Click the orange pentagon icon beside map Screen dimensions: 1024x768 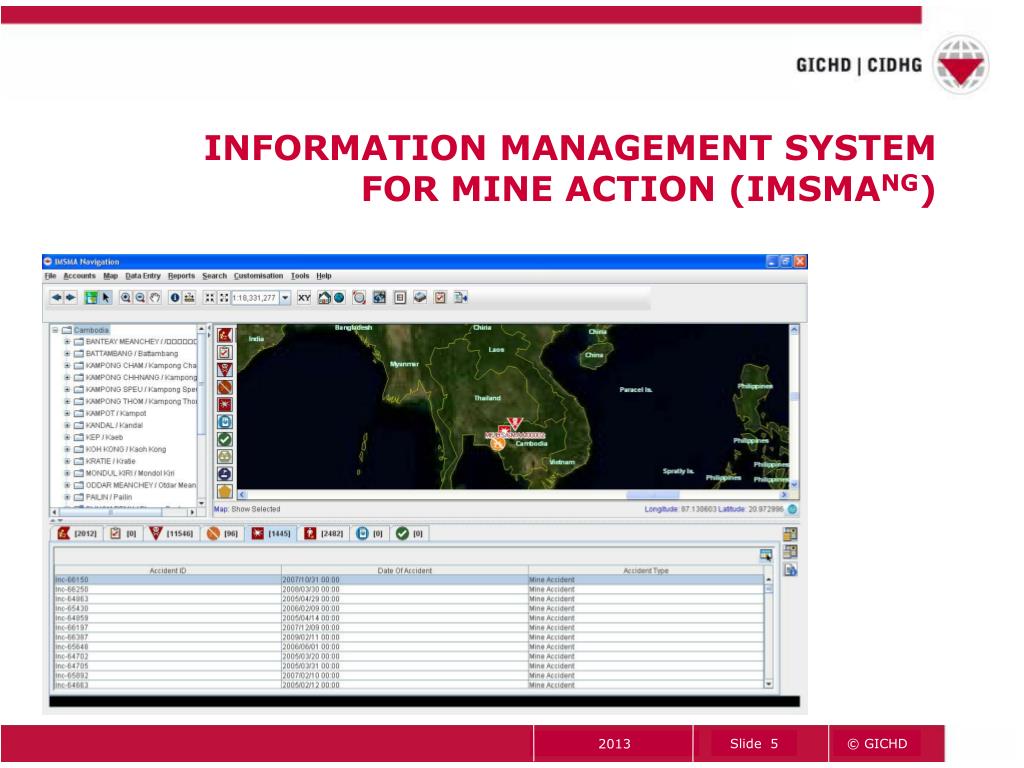click(x=225, y=491)
